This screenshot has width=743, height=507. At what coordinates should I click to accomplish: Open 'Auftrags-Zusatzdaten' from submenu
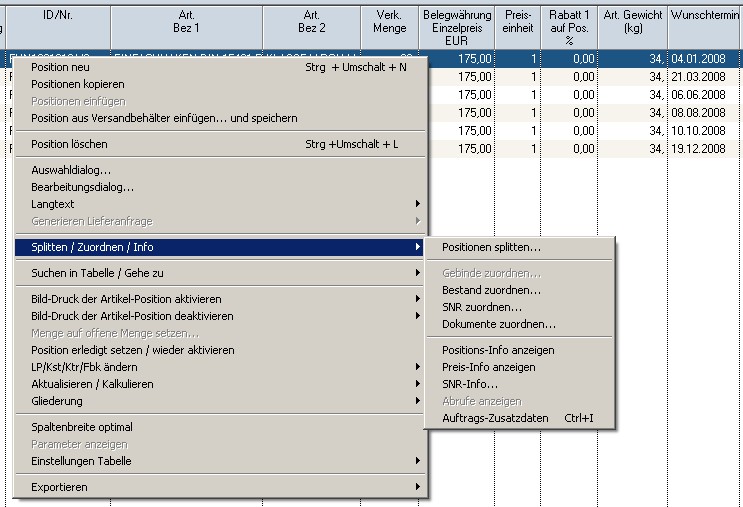[x=495, y=418]
